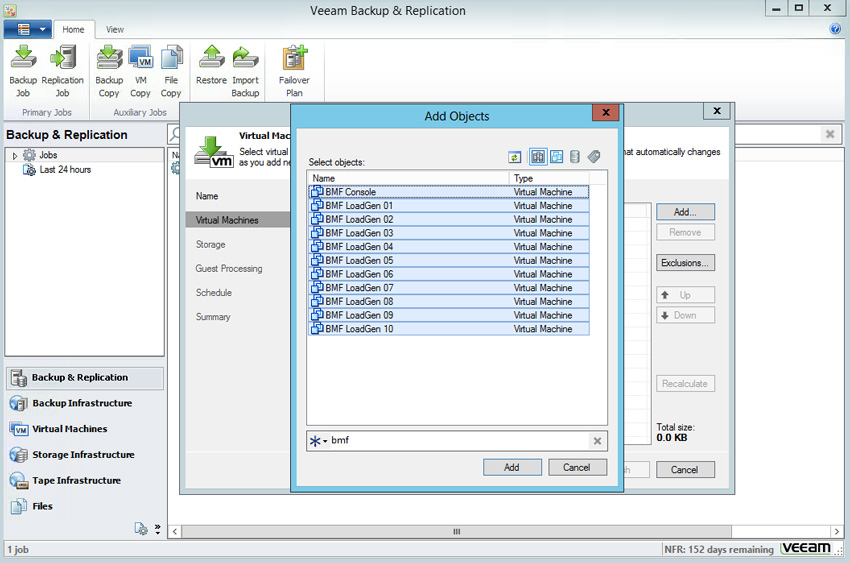Open the Backup & Replication pane
This screenshot has width=850, height=563.
(x=85, y=378)
